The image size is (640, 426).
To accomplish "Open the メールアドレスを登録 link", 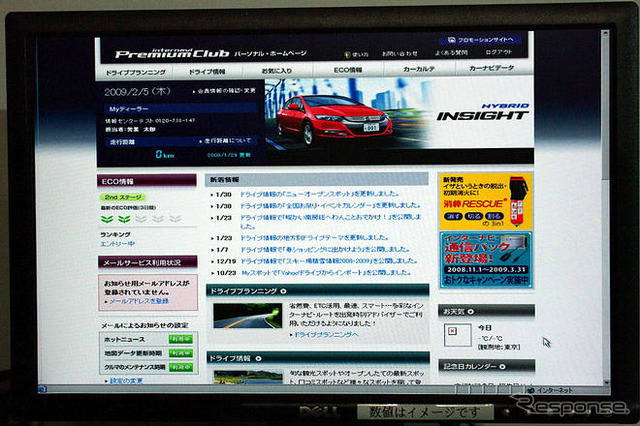I will pos(137,301).
